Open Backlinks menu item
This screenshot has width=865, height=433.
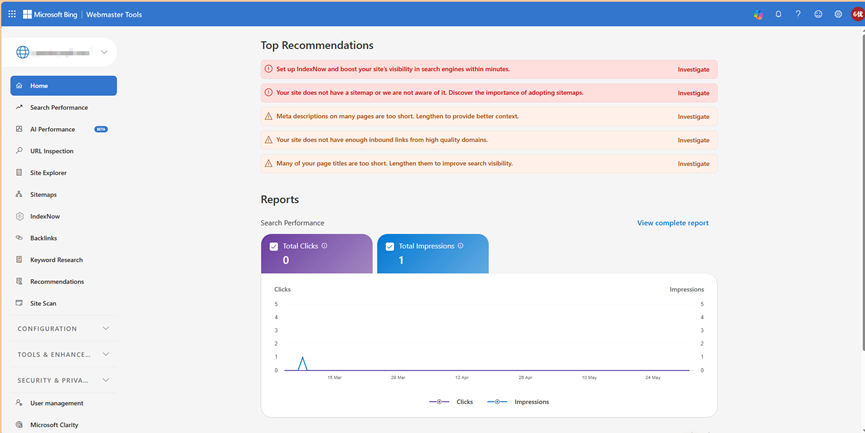pyautogui.click(x=63, y=238)
